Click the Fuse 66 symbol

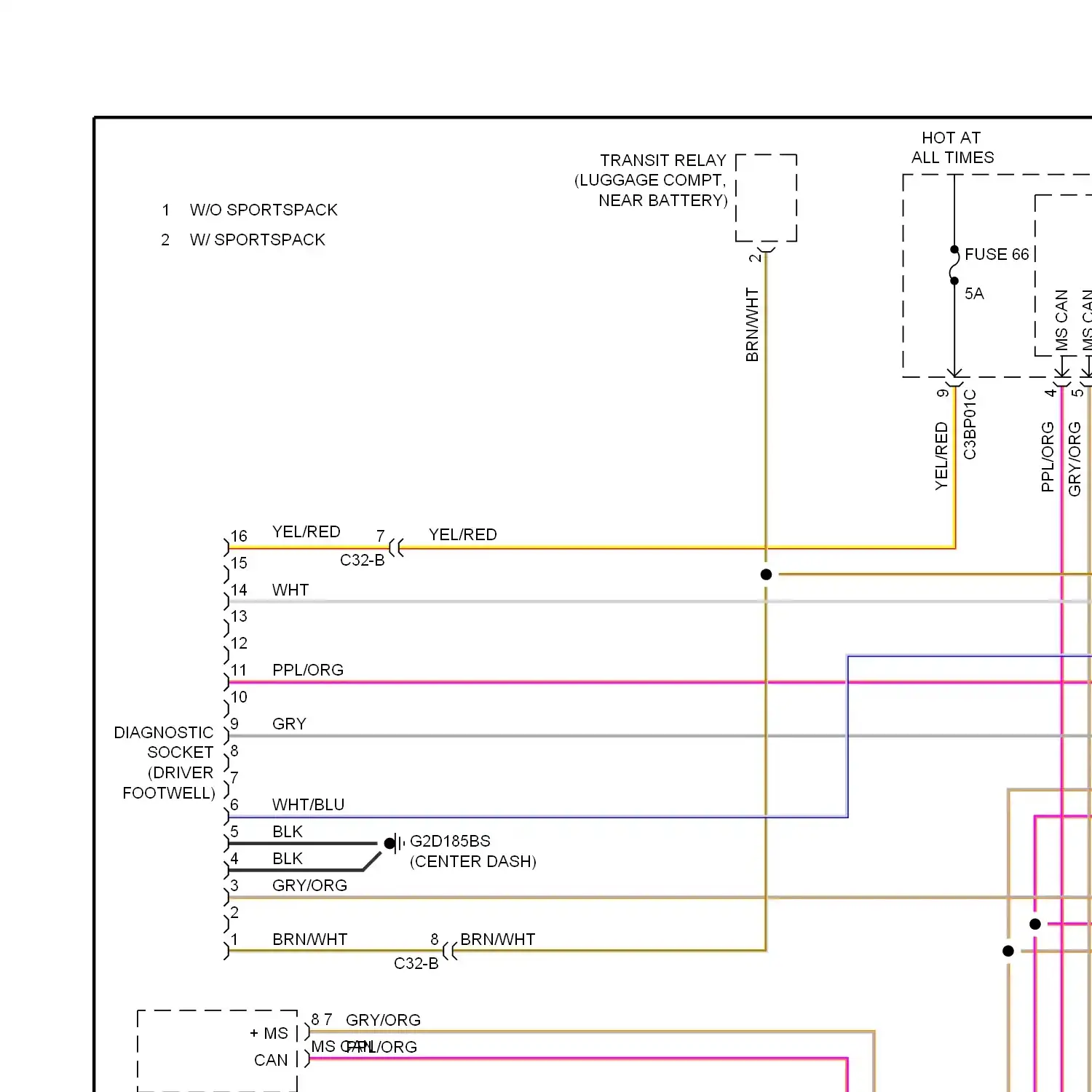954,265
